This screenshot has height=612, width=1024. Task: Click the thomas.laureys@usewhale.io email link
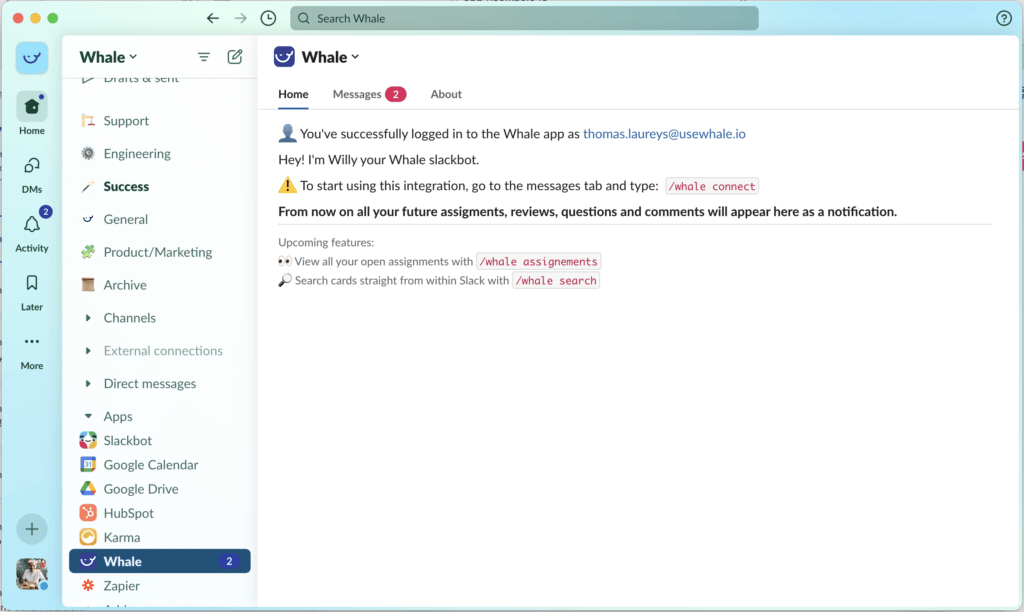coord(664,133)
